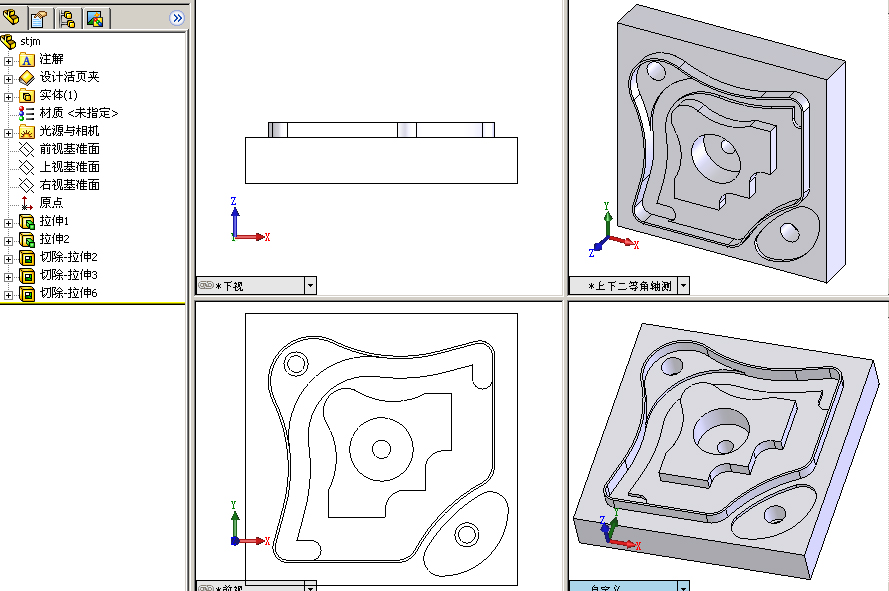889x591 pixels.
Task: Select the 切除-拉伸3 feature label
Action: (x=69, y=275)
